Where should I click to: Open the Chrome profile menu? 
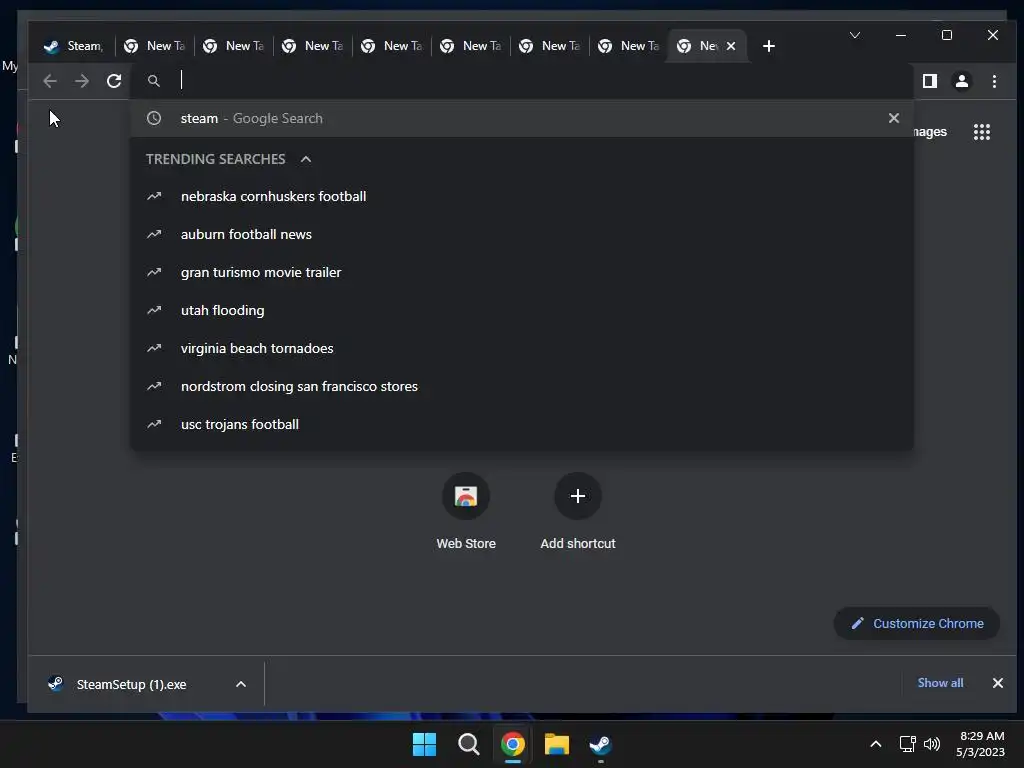(x=961, y=81)
